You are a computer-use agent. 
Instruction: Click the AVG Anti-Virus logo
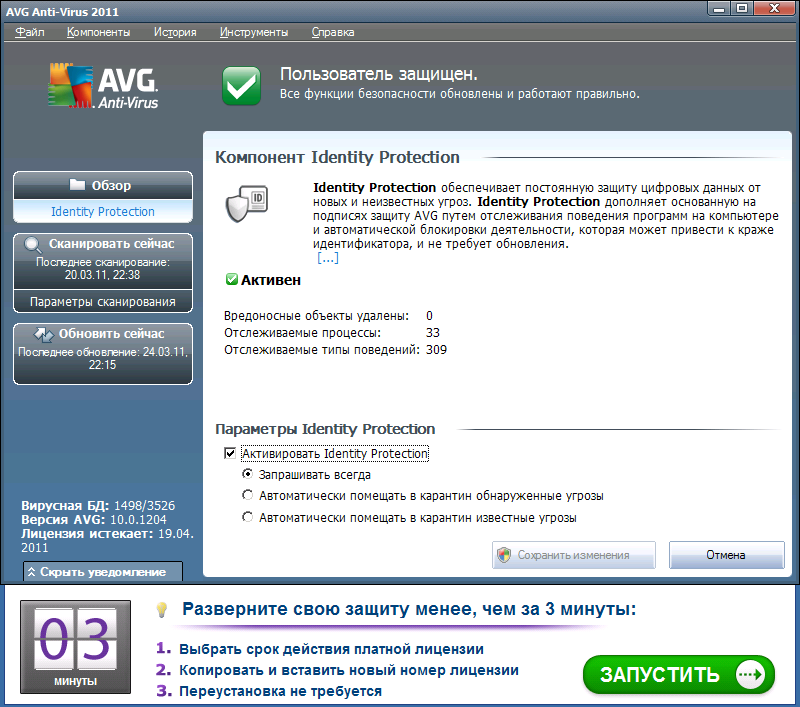(x=103, y=86)
